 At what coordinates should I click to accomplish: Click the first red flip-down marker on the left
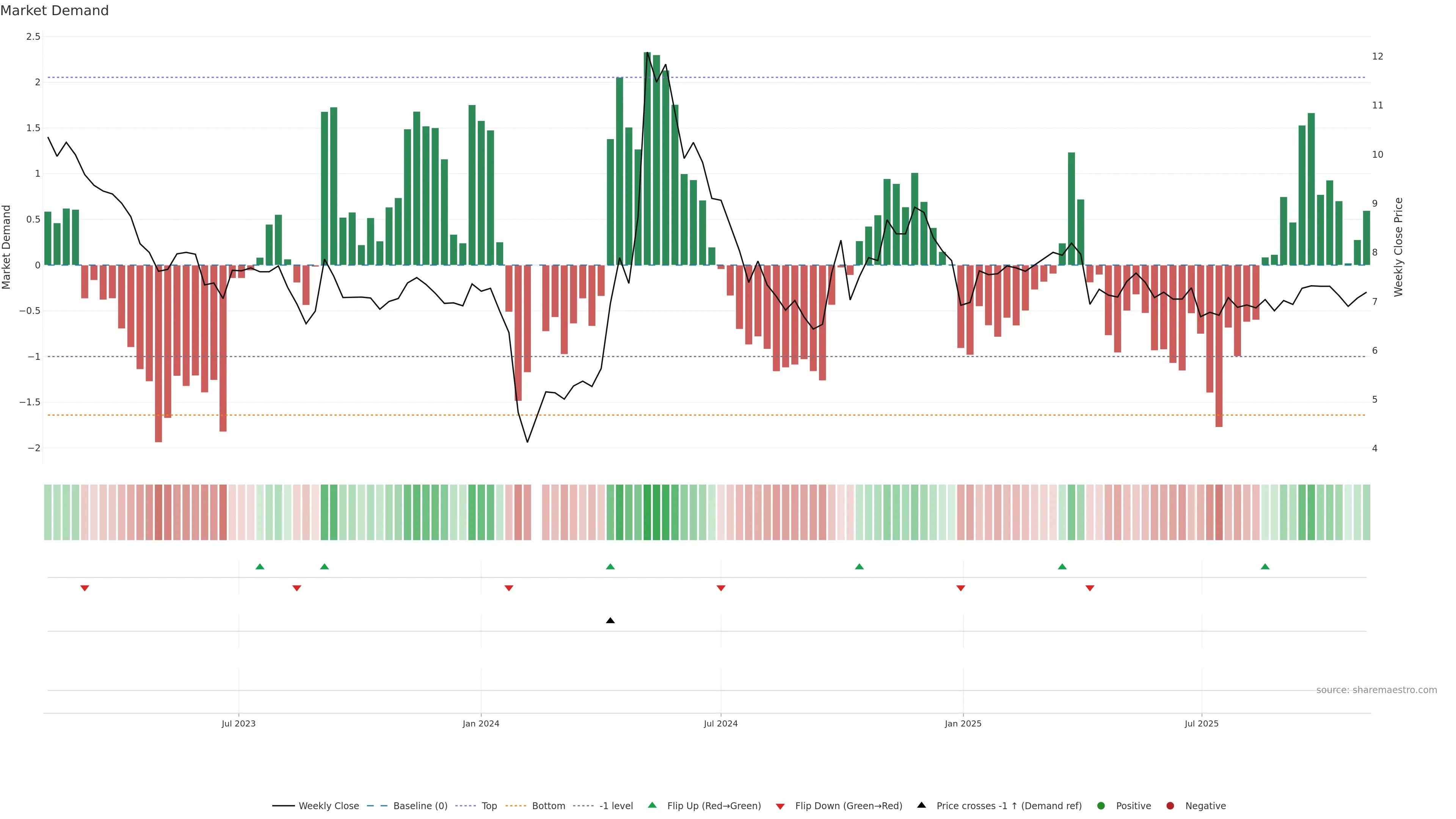(x=85, y=588)
